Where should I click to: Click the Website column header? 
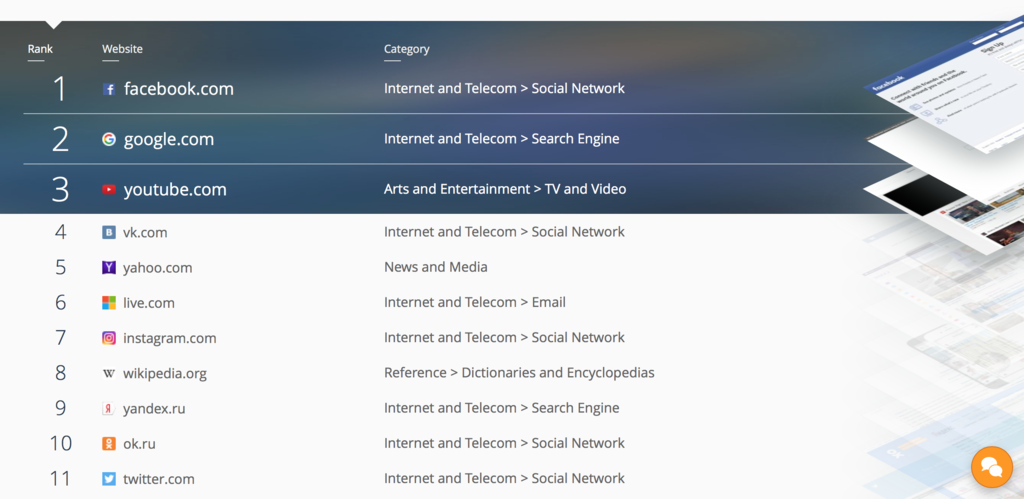click(x=122, y=49)
